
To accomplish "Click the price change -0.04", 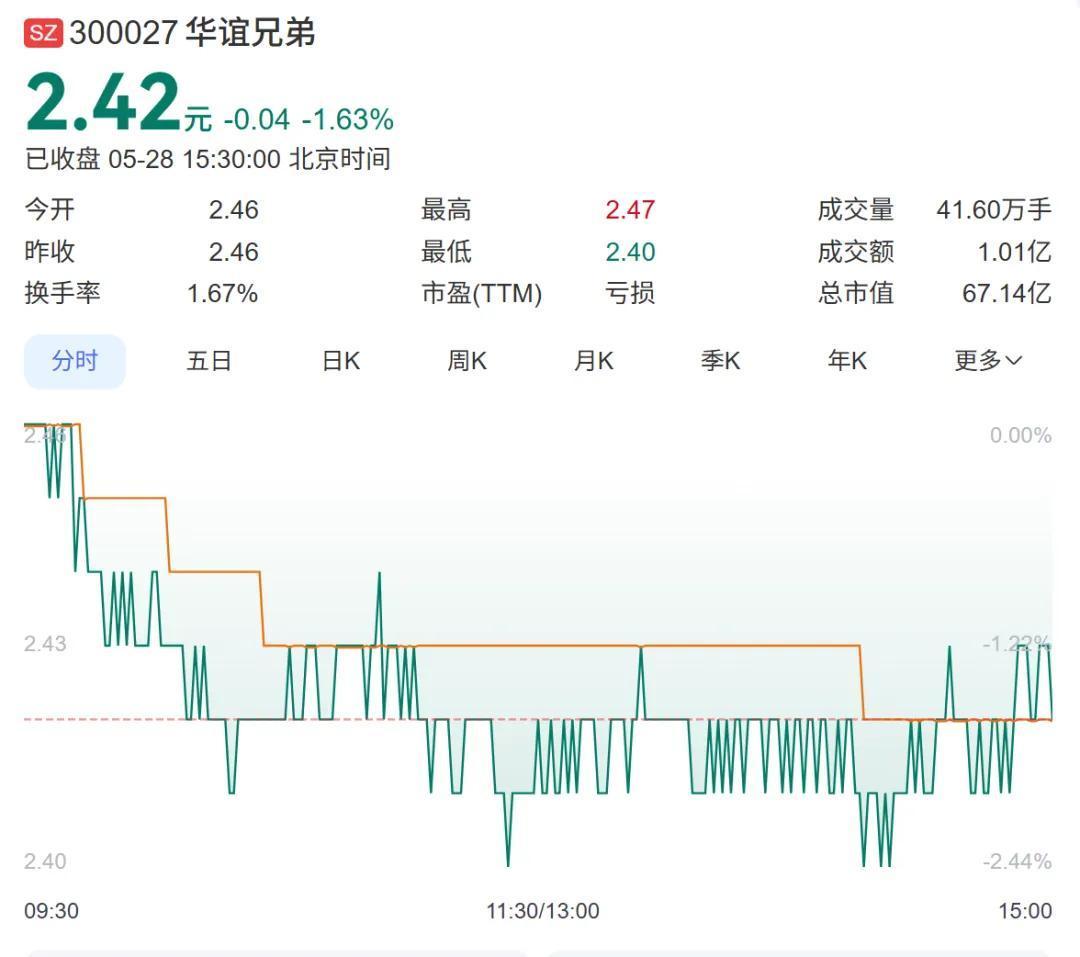I will click(x=257, y=120).
